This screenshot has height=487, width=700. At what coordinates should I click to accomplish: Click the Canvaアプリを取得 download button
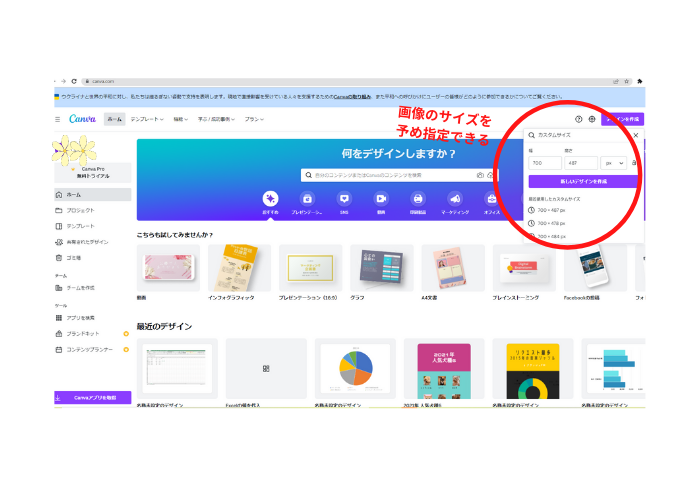click(93, 397)
